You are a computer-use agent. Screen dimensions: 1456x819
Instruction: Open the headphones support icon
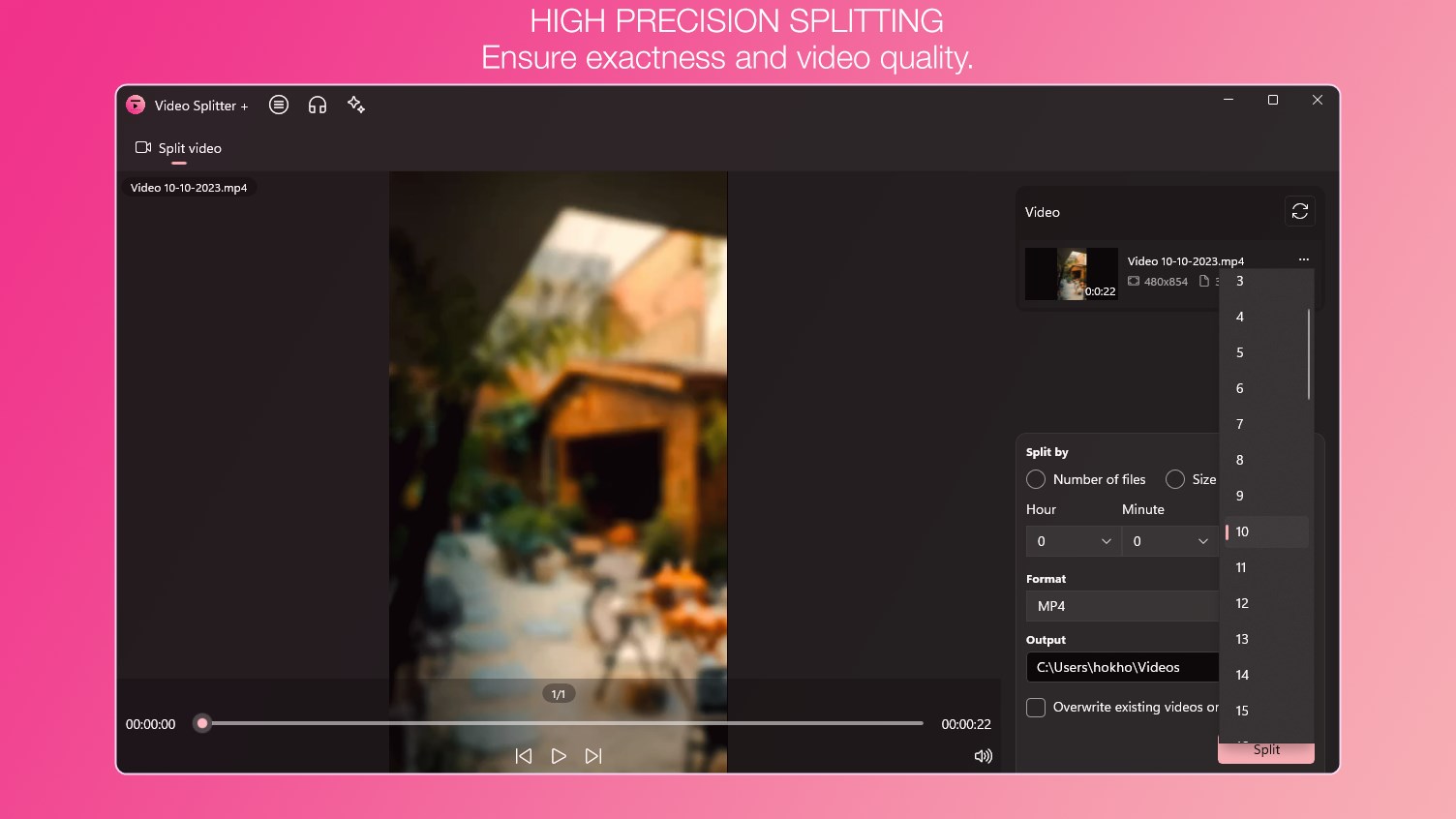pos(318,105)
